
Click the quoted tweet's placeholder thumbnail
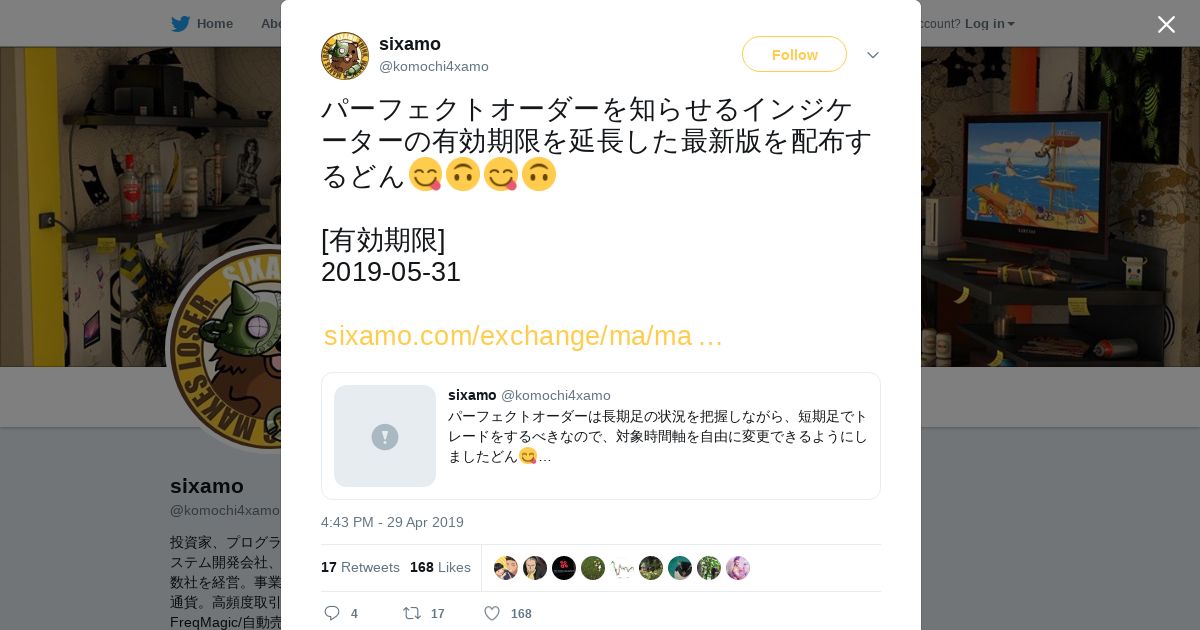385,436
